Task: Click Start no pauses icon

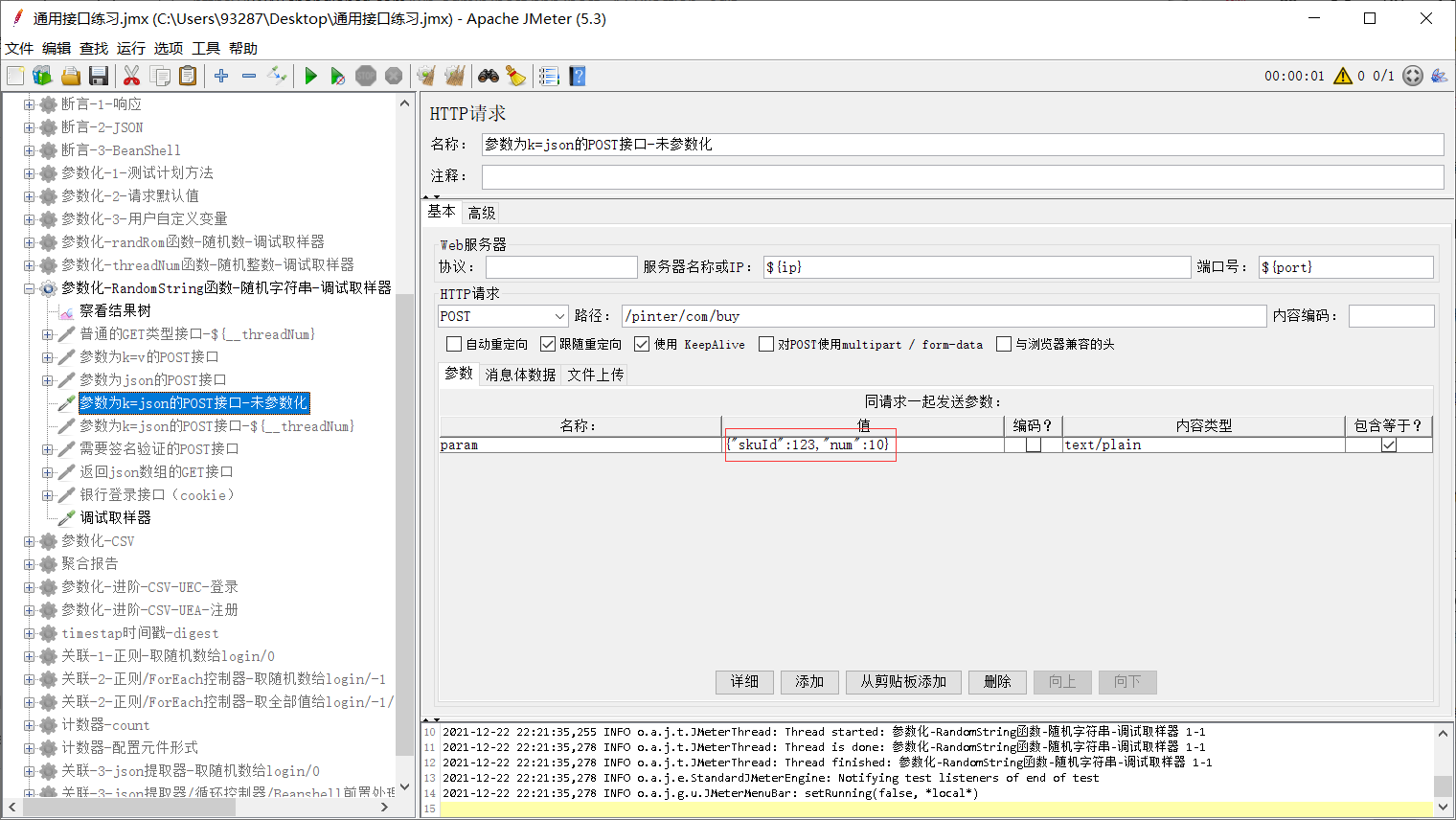Action: pyautogui.click(x=338, y=76)
